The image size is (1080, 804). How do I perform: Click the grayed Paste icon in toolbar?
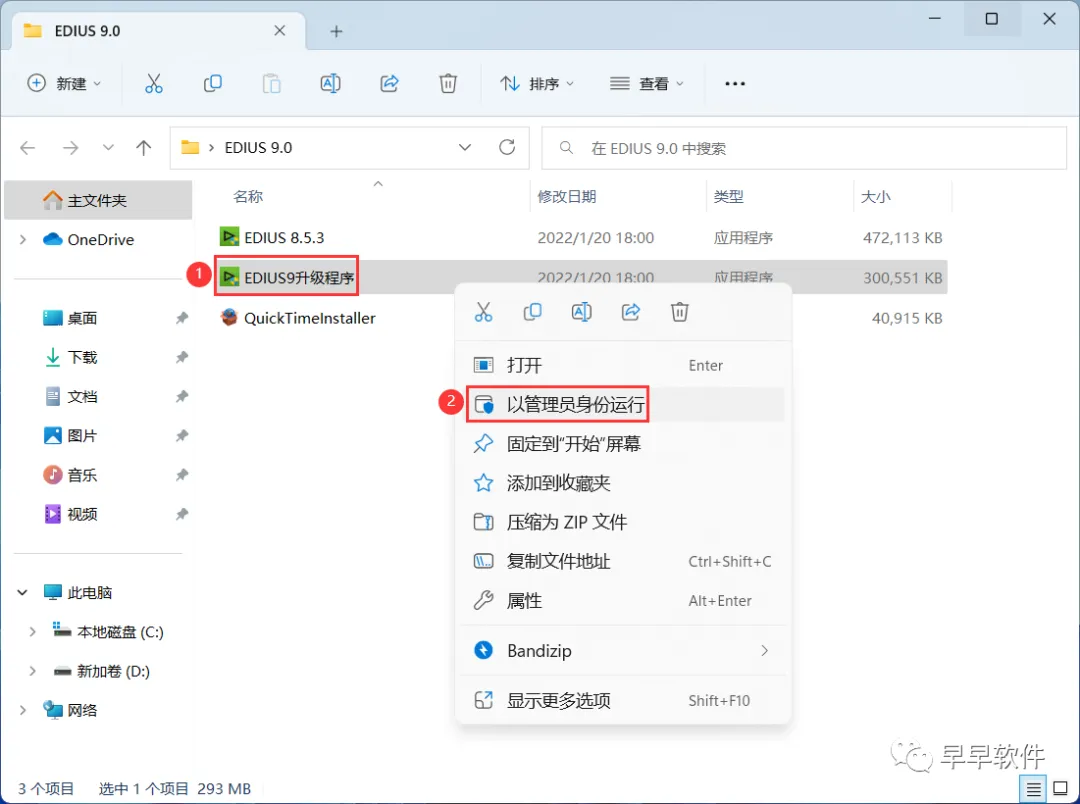tap(271, 83)
